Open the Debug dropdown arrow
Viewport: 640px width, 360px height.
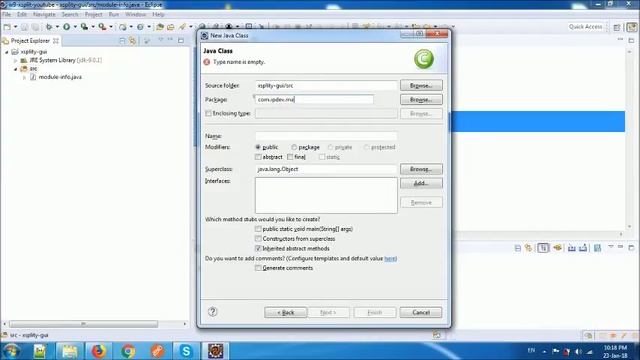[x=57, y=27]
